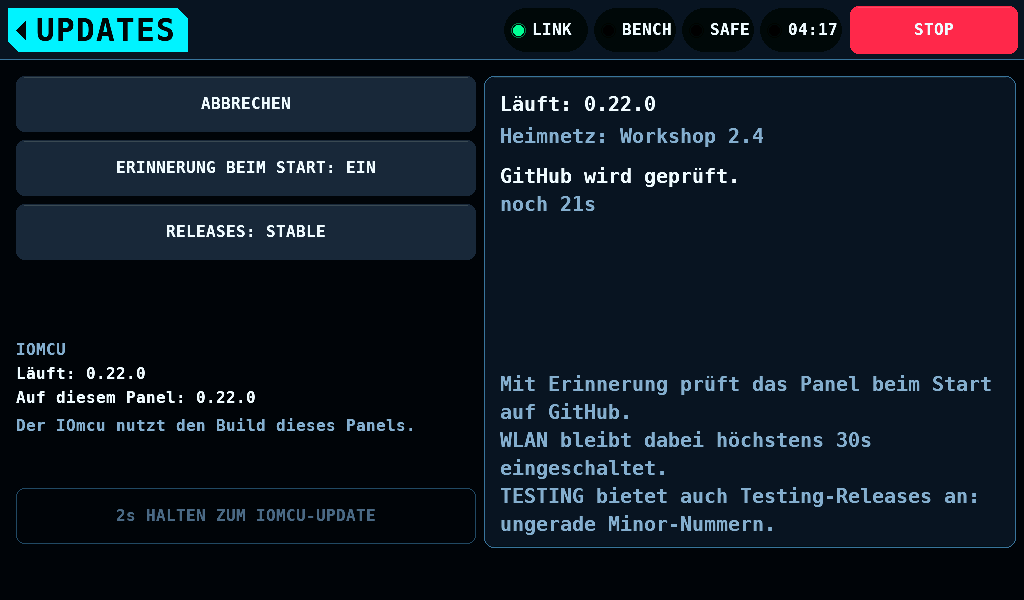
Task: Hit the red STOP button
Action: pos(933,30)
